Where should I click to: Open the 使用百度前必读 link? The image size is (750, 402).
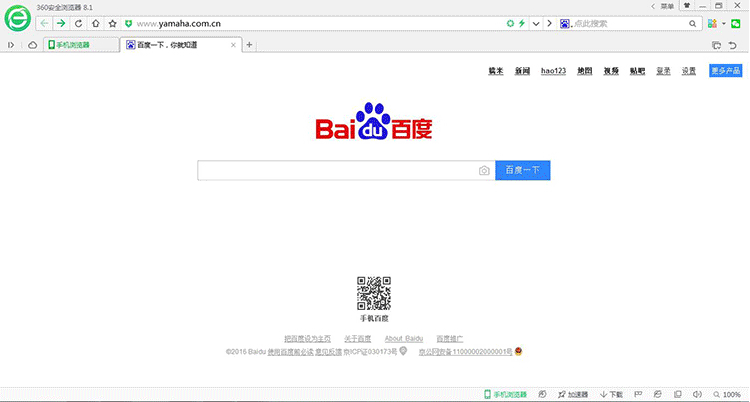click(290, 352)
